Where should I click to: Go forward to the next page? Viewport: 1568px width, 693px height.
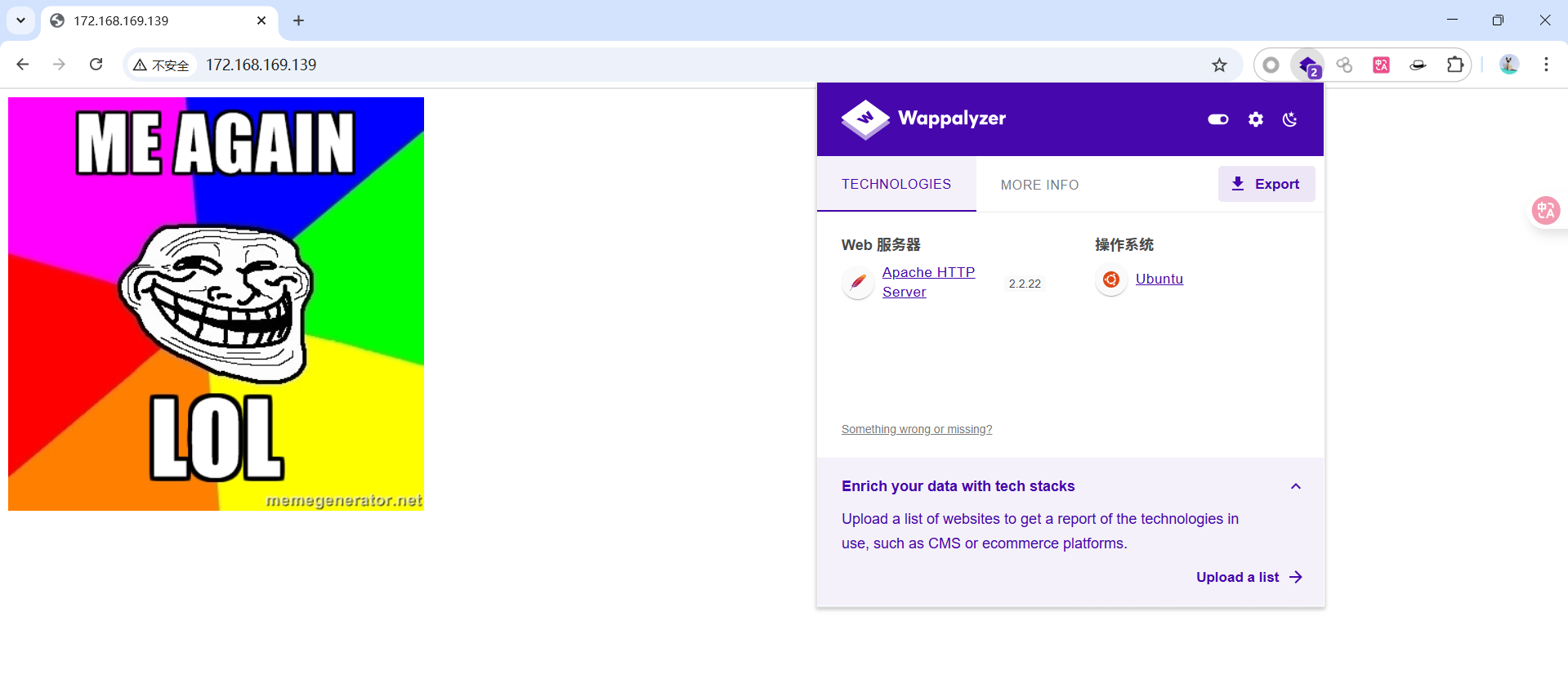[x=59, y=65]
